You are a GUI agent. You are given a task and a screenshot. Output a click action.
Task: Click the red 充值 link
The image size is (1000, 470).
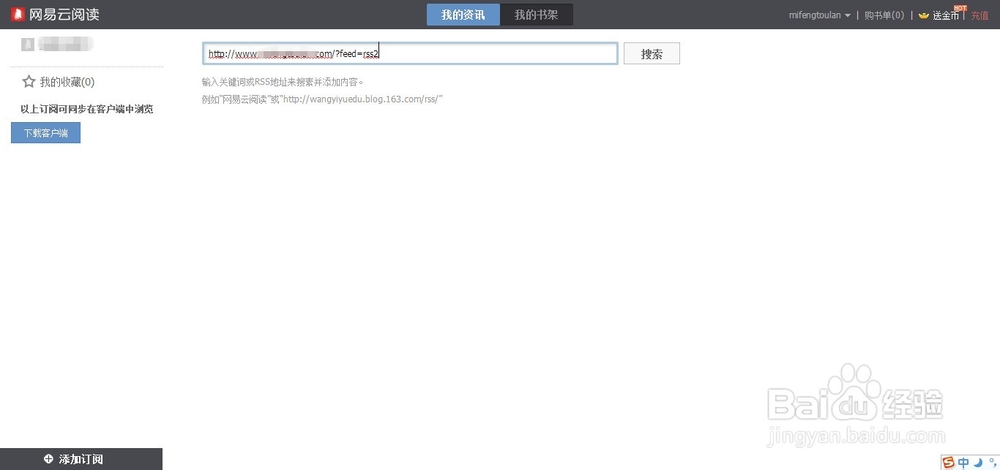tap(980, 16)
